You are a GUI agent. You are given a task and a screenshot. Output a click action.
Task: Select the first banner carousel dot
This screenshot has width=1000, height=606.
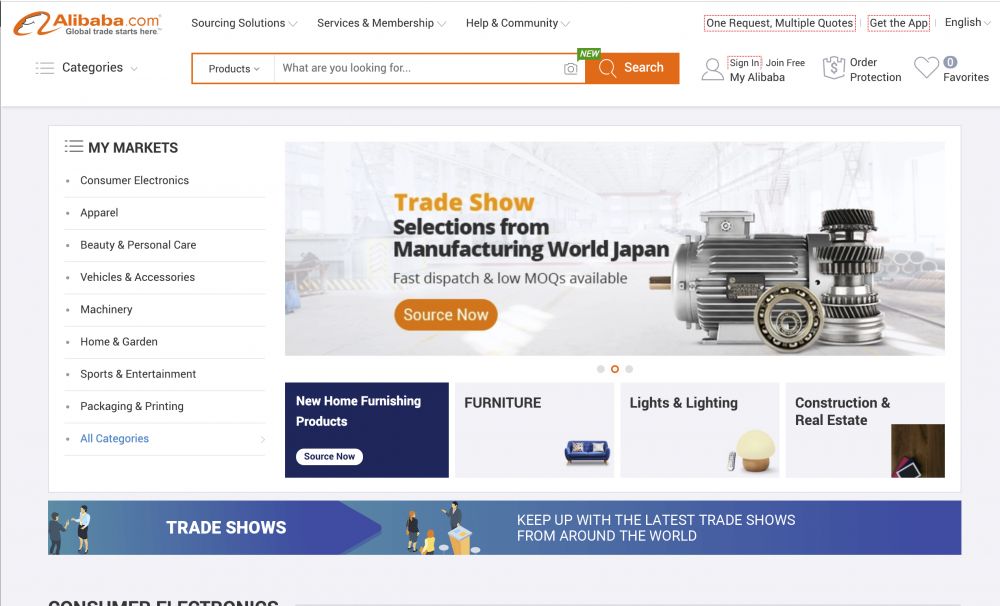(600, 369)
